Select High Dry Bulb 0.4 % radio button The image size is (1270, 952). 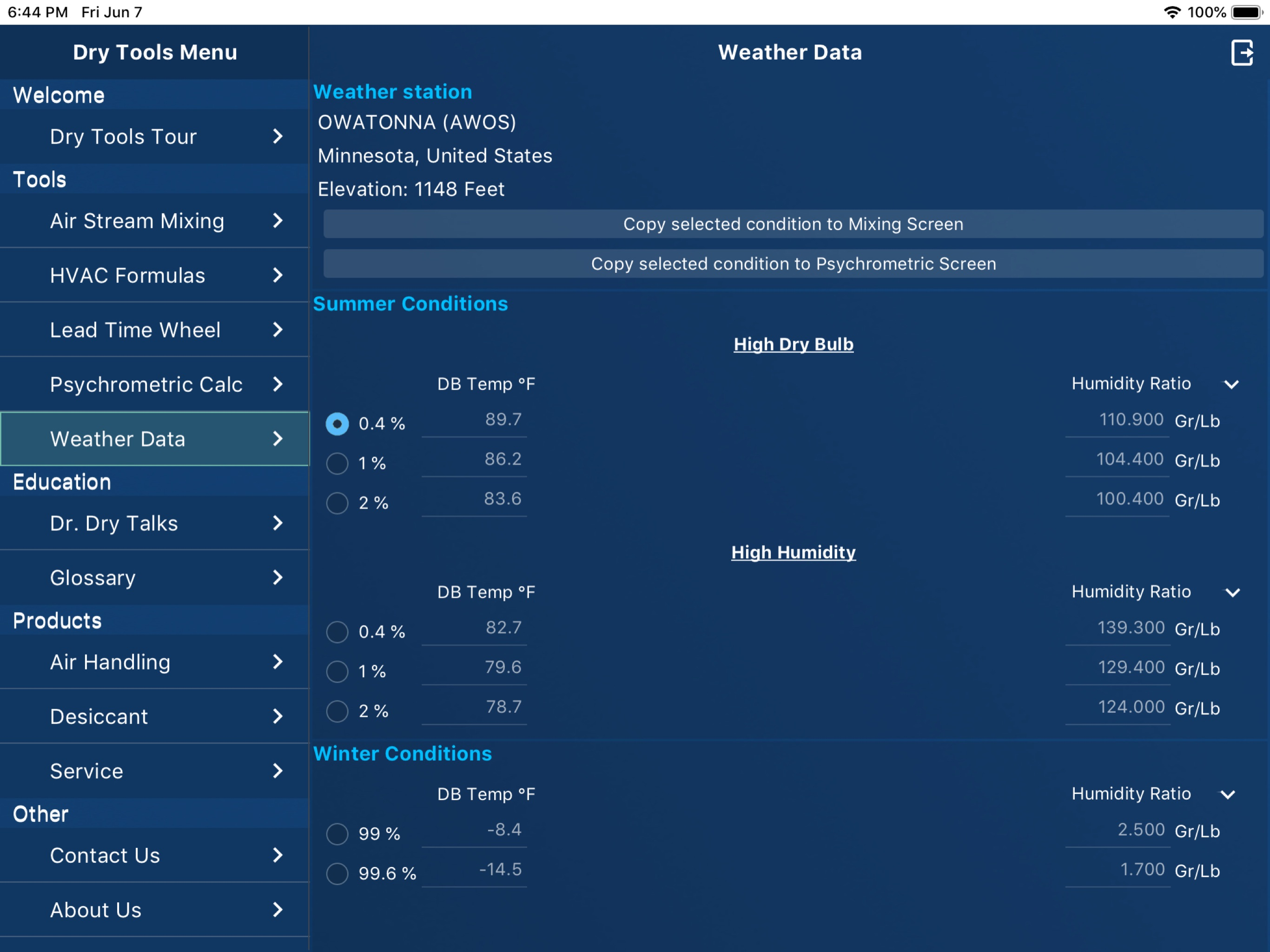point(337,424)
